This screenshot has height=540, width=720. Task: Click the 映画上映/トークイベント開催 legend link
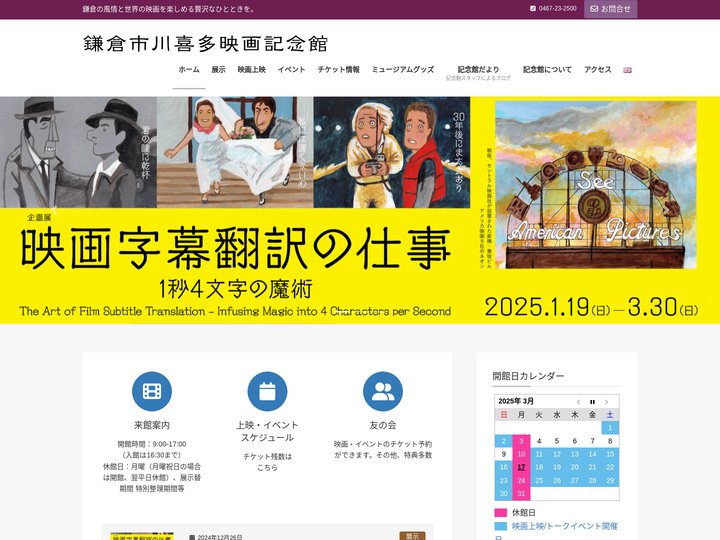tap(565, 526)
